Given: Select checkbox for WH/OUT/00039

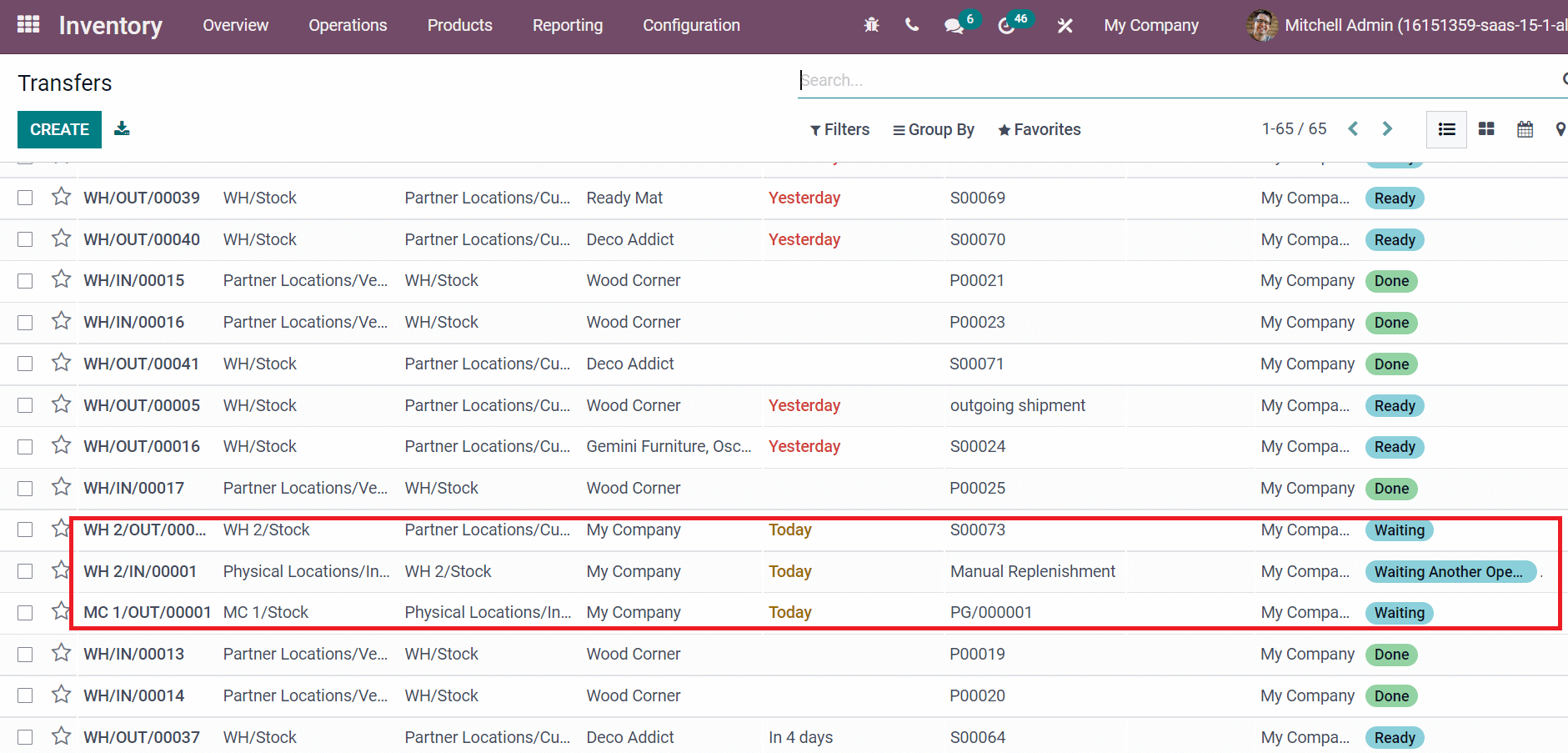Looking at the screenshot, I should pyautogui.click(x=25, y=198).
